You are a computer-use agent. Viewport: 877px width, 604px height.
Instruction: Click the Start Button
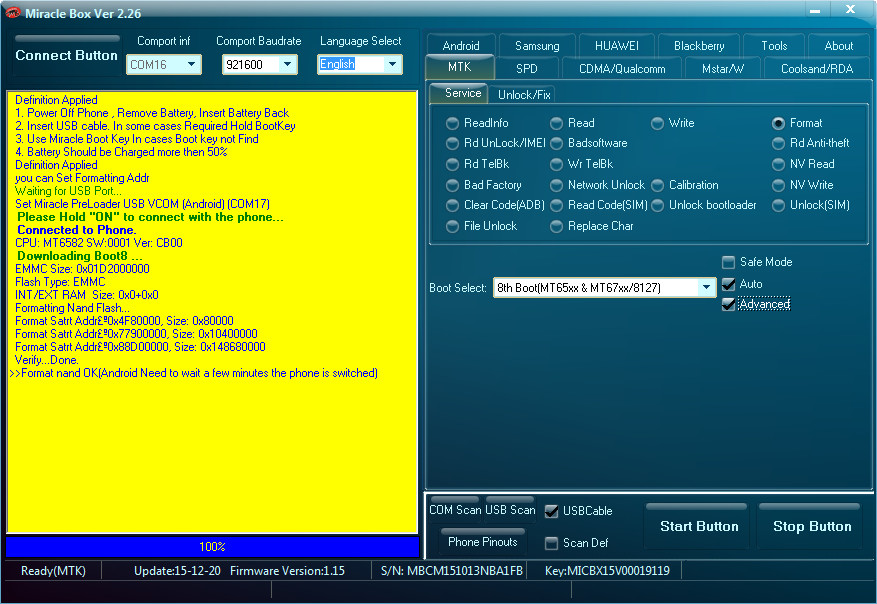click(699, 526)
